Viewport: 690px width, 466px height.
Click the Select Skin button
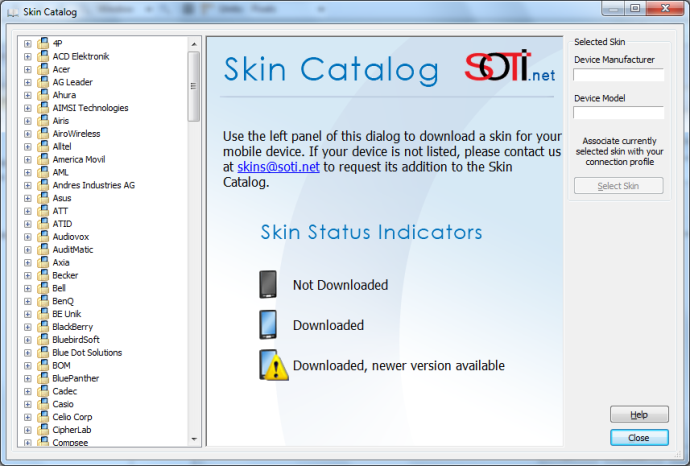pos(618,186)
